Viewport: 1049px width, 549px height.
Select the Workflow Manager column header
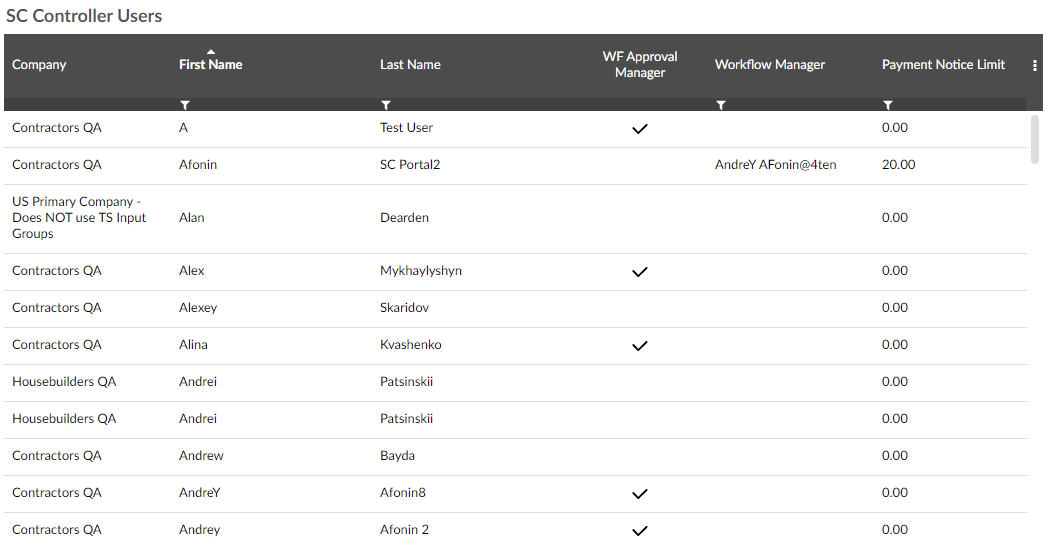(770, 65)
